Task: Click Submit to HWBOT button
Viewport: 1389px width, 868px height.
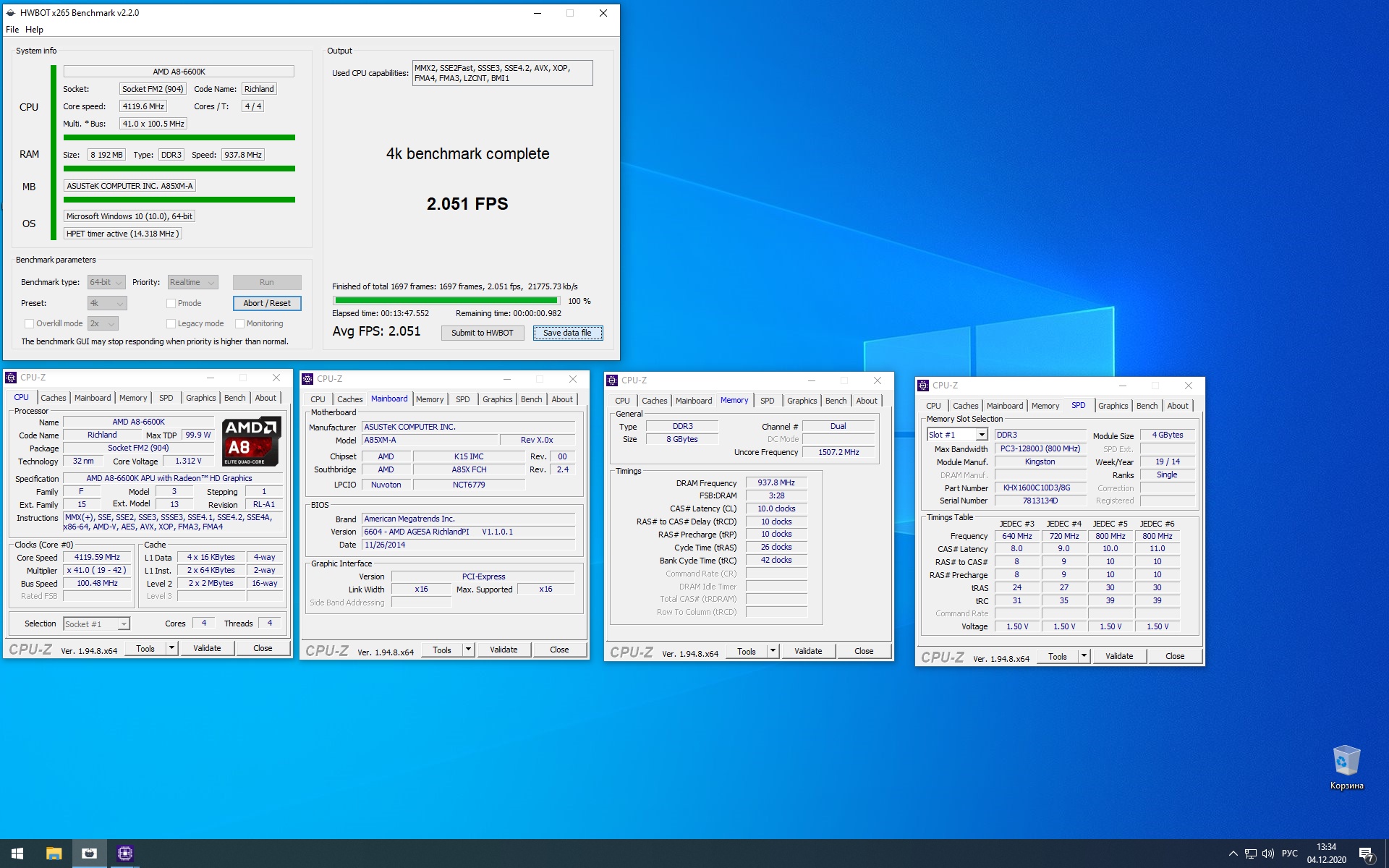Action: 483,333
